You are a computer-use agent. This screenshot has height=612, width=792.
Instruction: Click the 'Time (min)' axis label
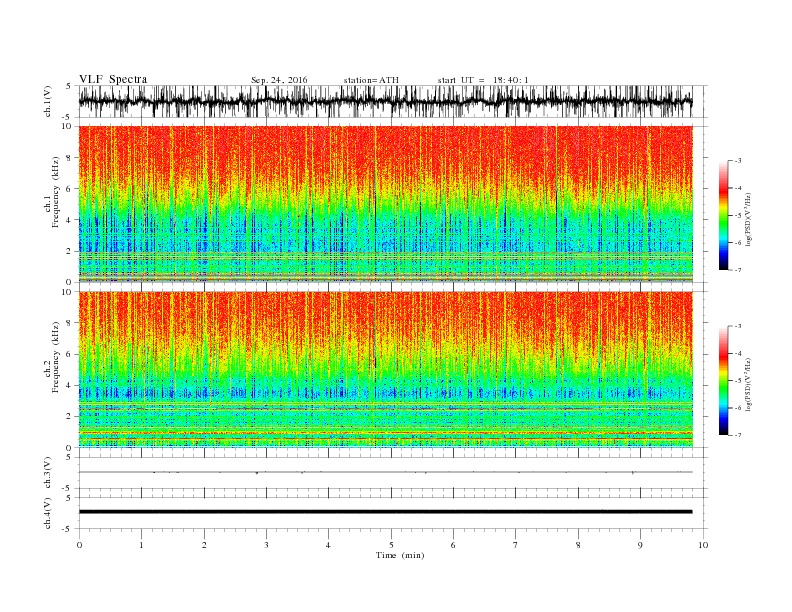pos(400,555)
